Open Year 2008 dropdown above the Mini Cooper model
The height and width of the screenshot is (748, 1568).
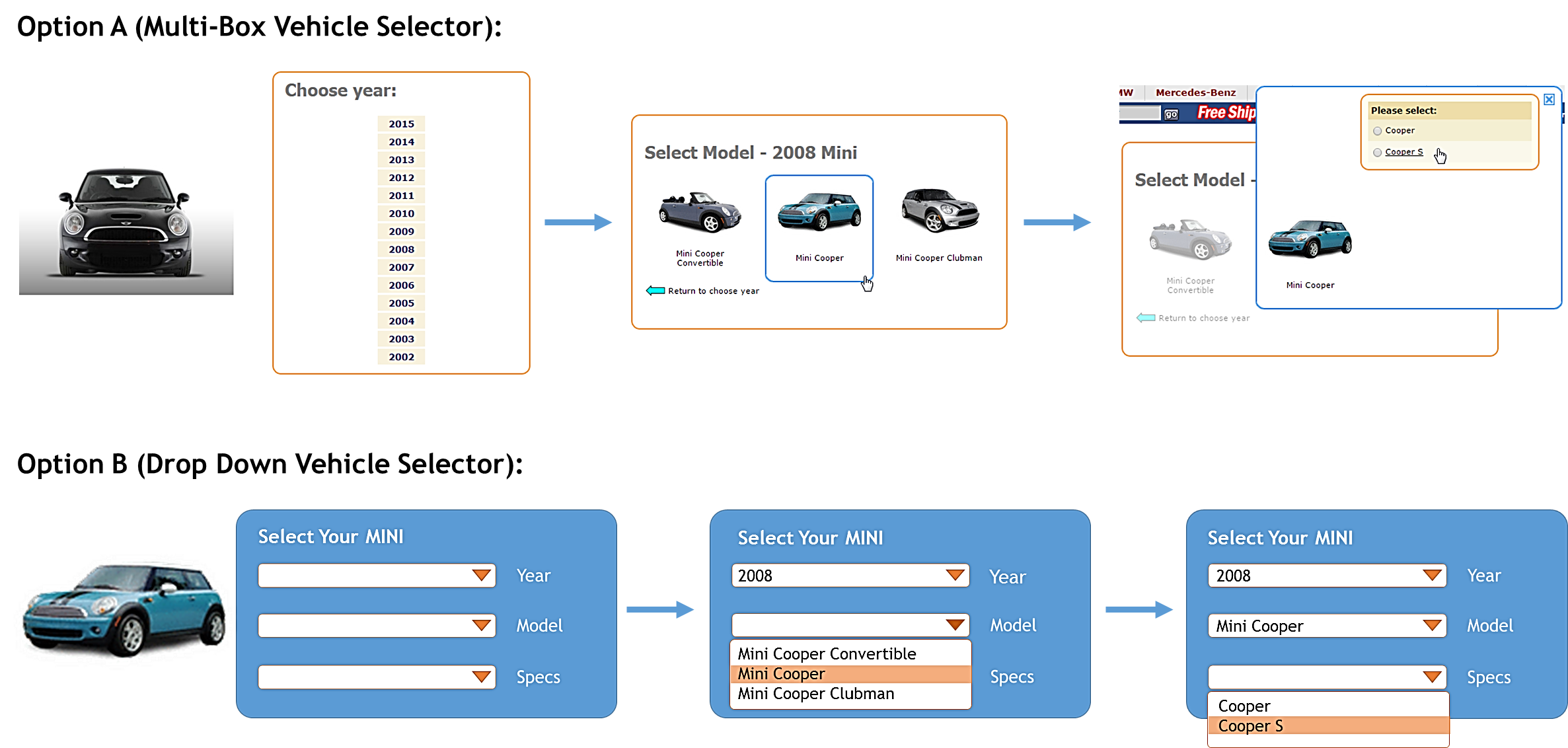pos(1327,576)
